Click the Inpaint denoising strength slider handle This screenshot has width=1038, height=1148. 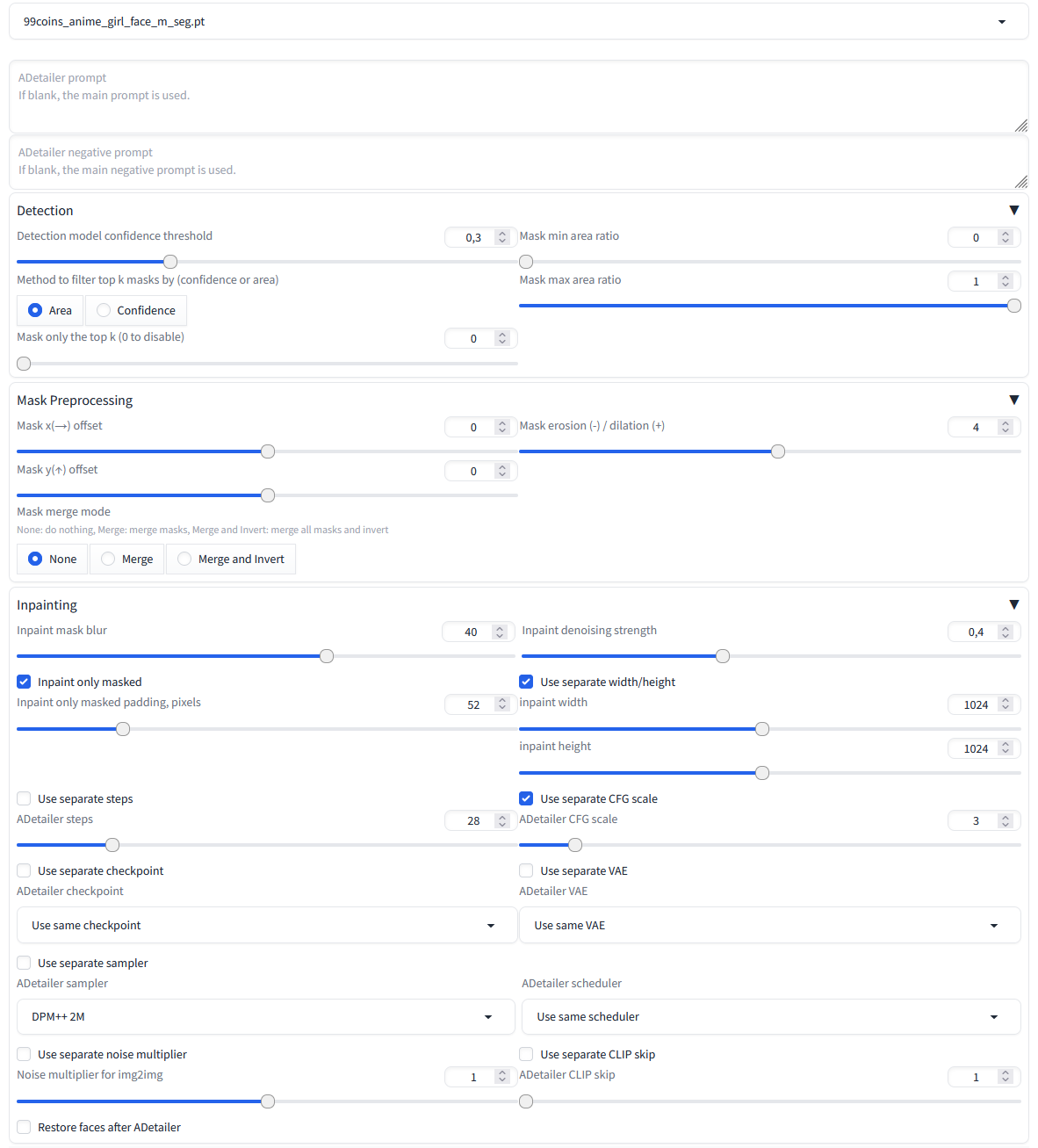[722, 656]
